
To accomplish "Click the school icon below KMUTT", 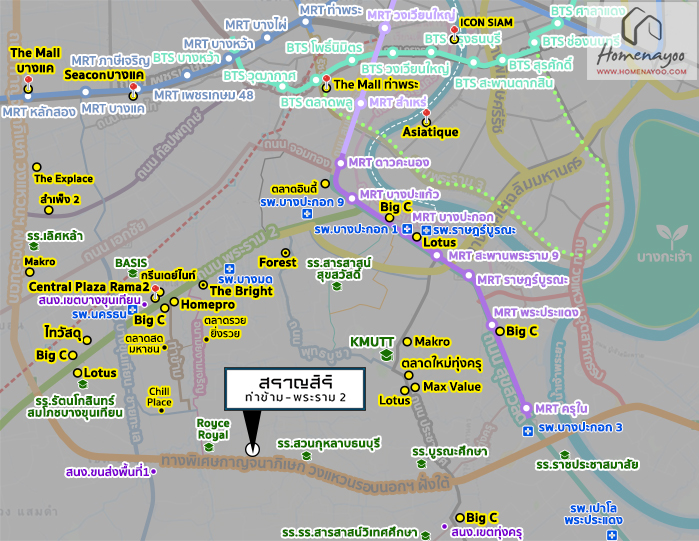I will (387, 355).
